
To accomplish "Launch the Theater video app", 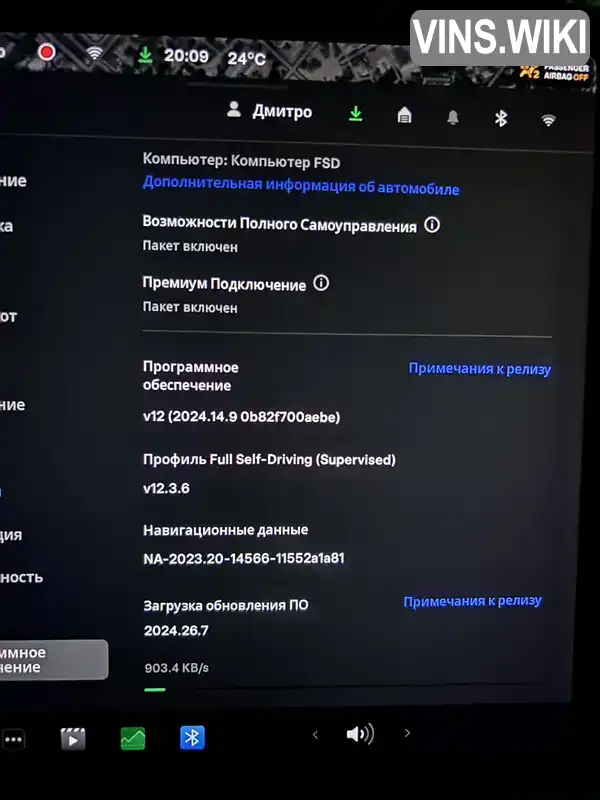I will pos(73,739).
